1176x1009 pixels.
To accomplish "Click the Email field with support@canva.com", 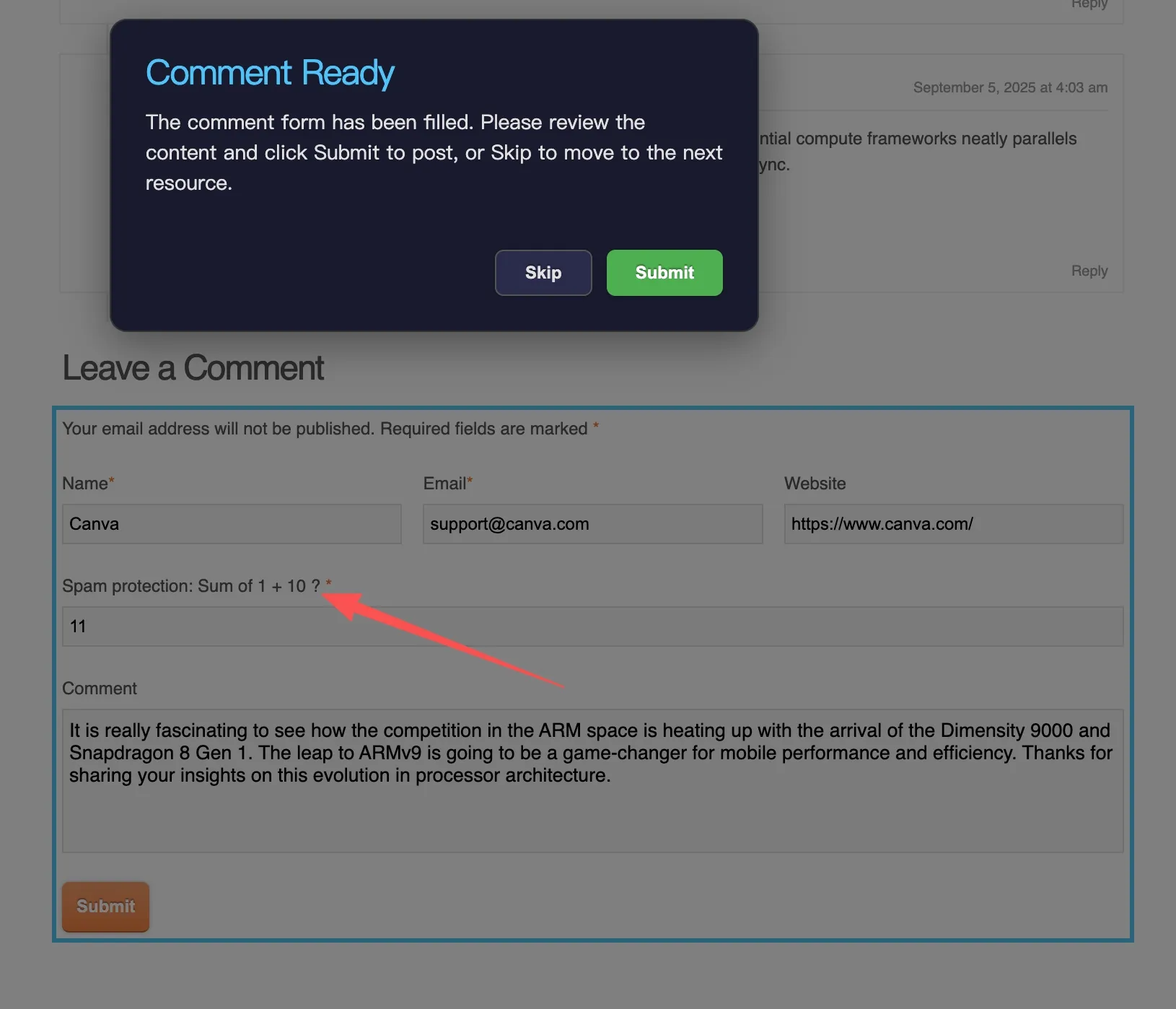I will [x=592, y=524].
